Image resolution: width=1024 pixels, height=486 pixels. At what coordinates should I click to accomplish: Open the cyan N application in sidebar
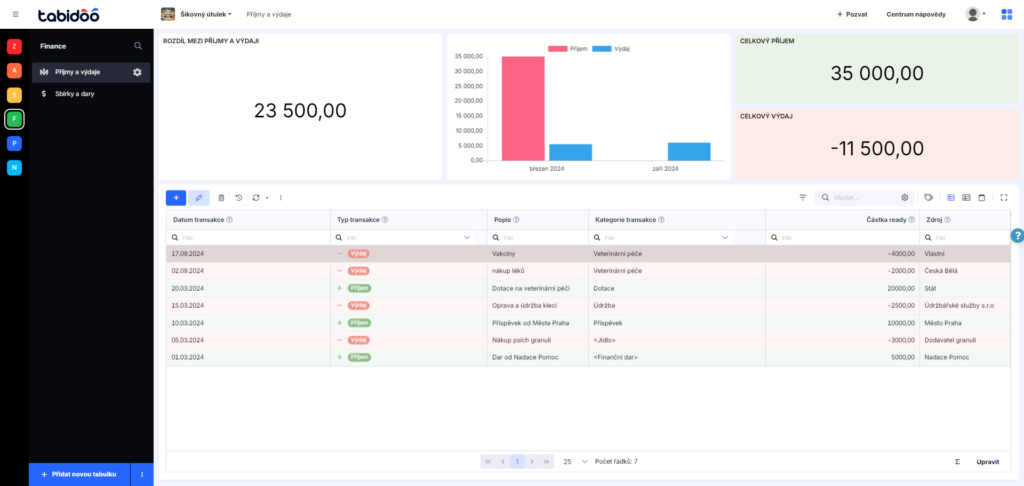point(14,168)
